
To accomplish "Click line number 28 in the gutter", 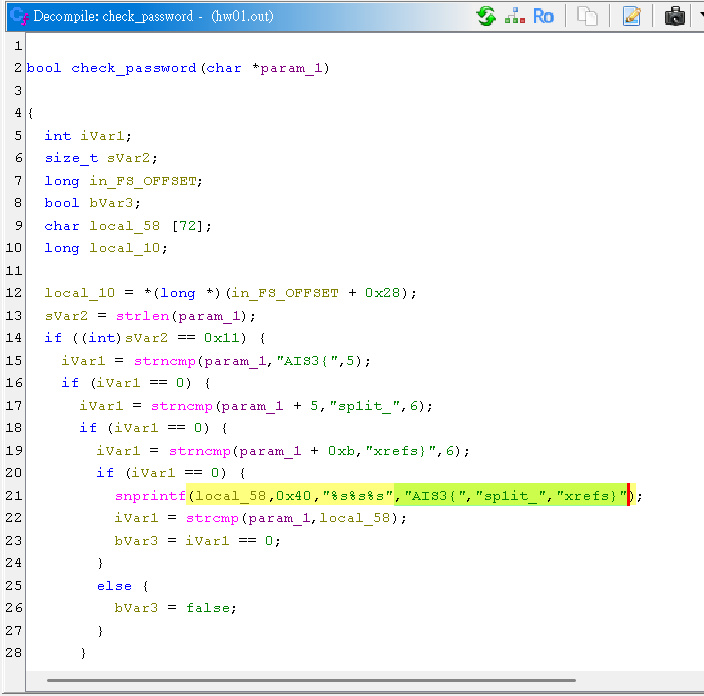I will (x=13, y=652).
